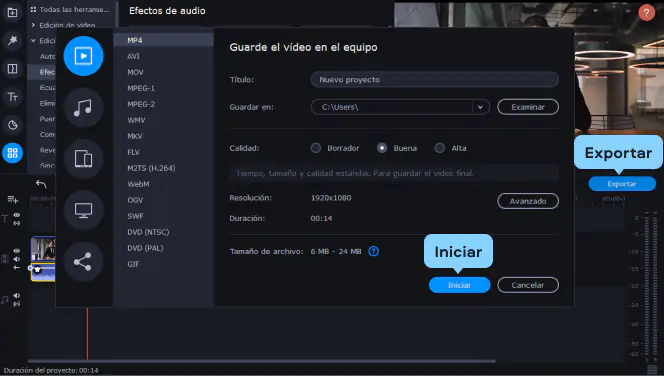Screen dimensions: 664x376
Task: Click the timeline horizontal scrollbar
Action: 262,362
